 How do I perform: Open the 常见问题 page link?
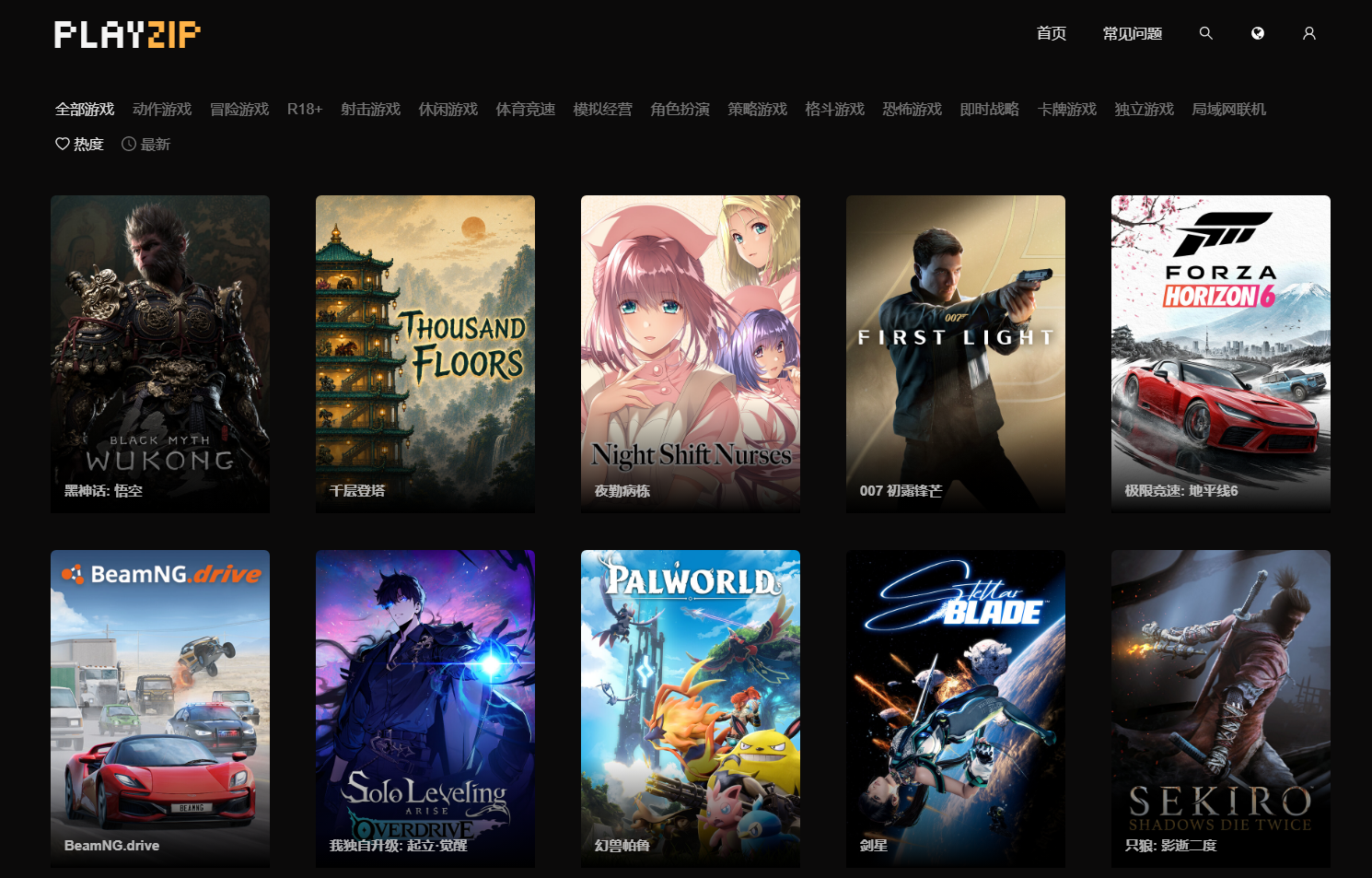pos(1132,33)
